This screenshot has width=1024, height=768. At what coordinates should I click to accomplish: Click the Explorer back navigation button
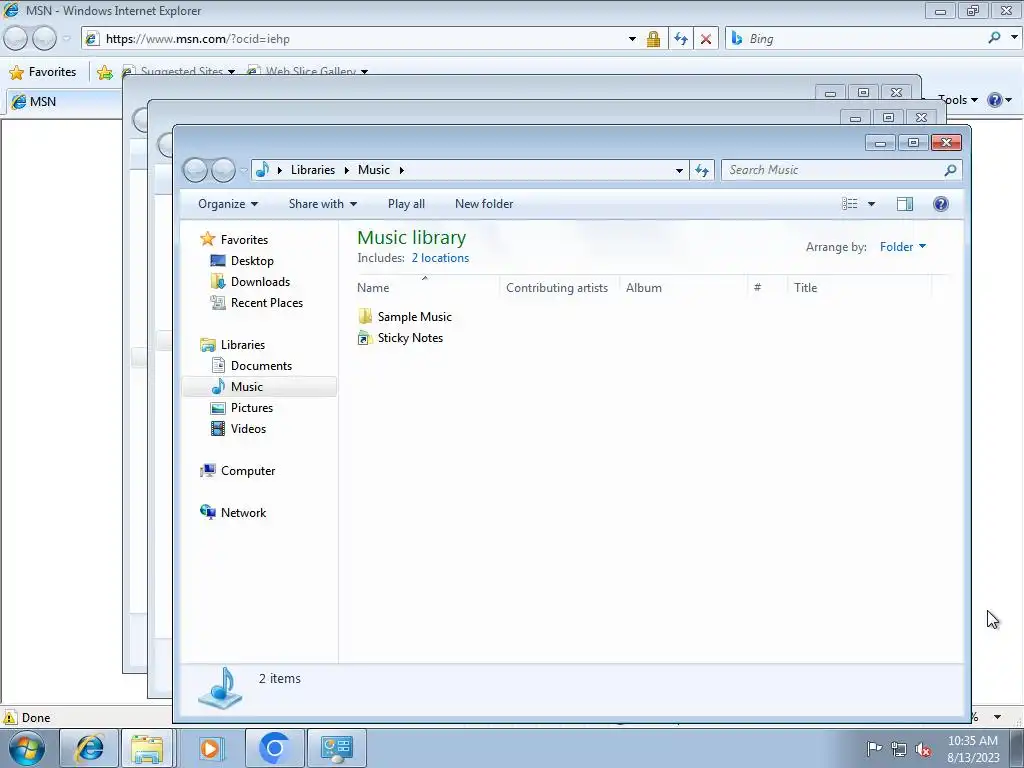pyautogui.click(x=195, y=170)
